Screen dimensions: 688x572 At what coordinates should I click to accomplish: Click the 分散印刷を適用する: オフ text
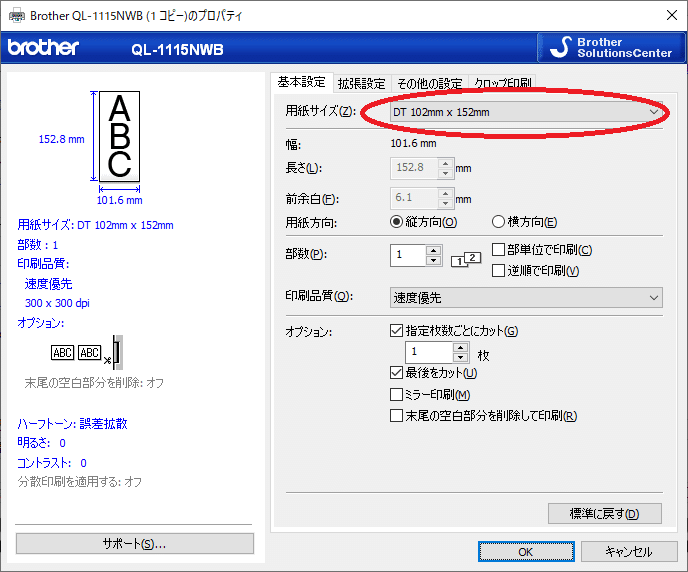(x=79, y=482)
